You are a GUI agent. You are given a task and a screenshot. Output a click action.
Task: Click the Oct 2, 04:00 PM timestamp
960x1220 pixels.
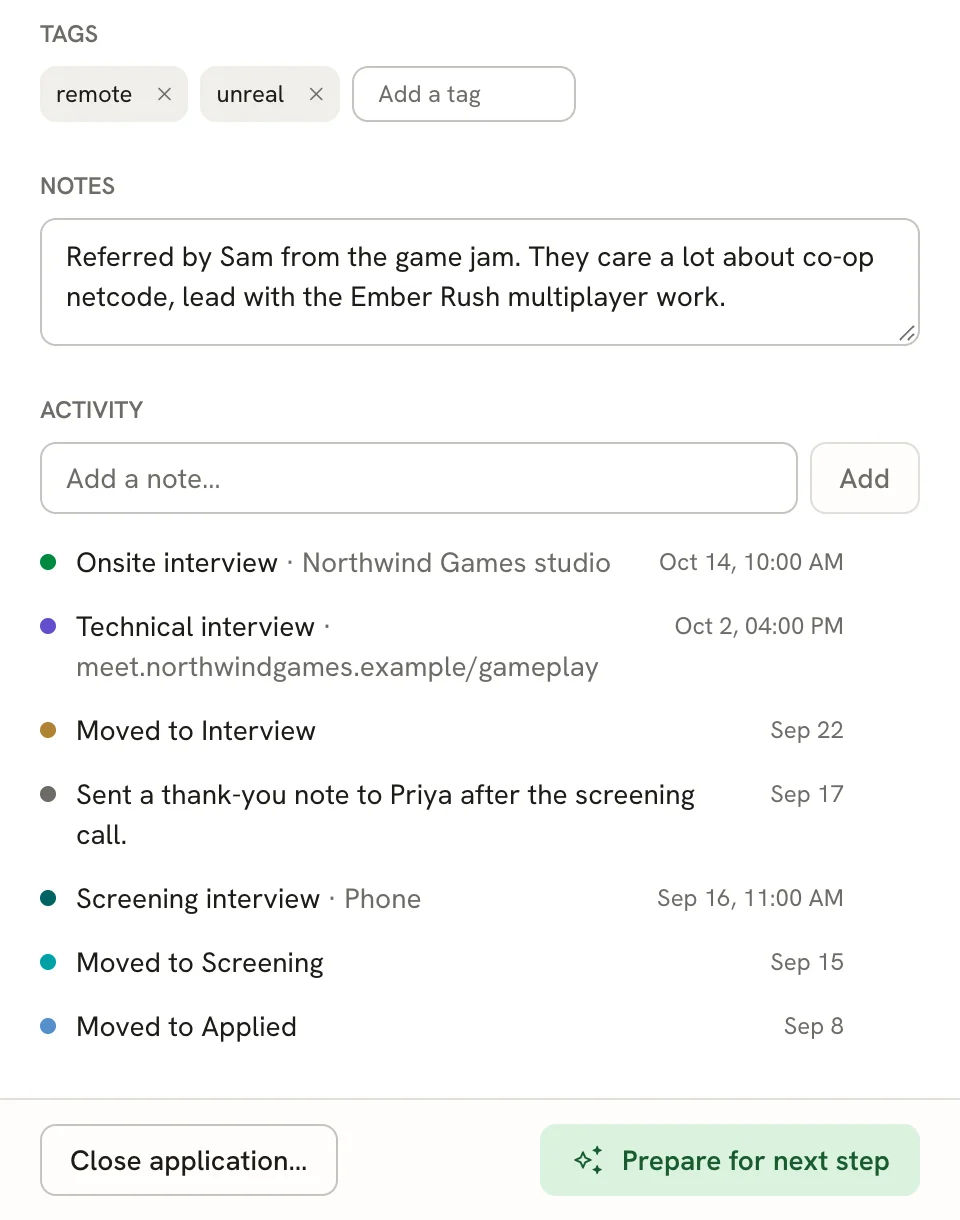click(x=759, y=626)
